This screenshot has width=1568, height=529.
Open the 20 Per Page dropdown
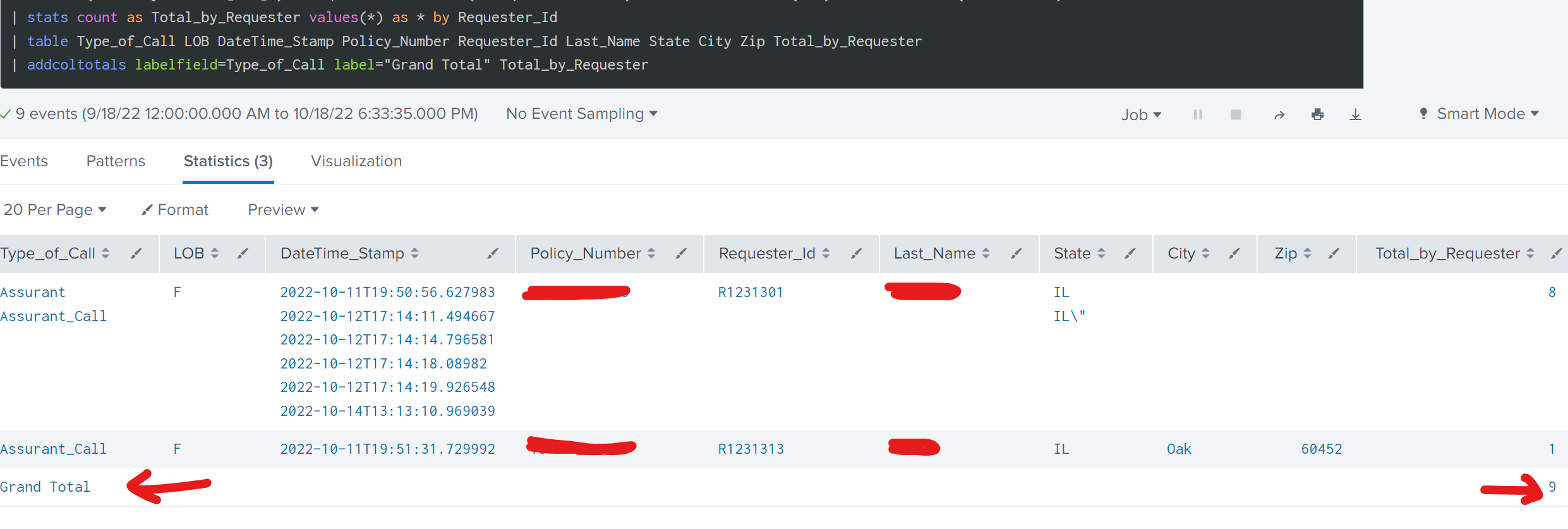pyautogui.click(x=55, y=210)
